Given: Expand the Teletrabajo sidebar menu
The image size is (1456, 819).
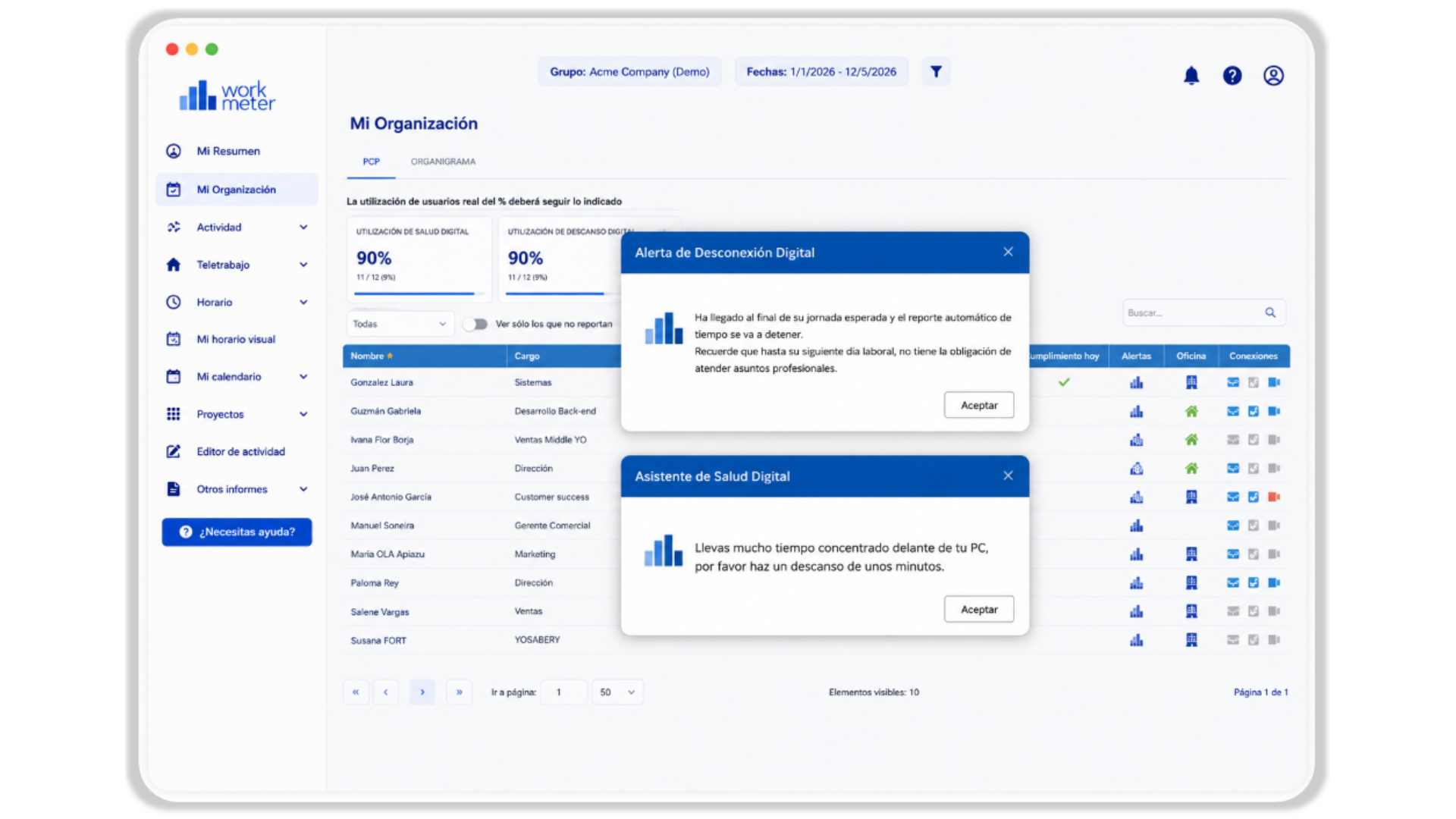Looking at the screenshot, I should click(x=304, y=265).
